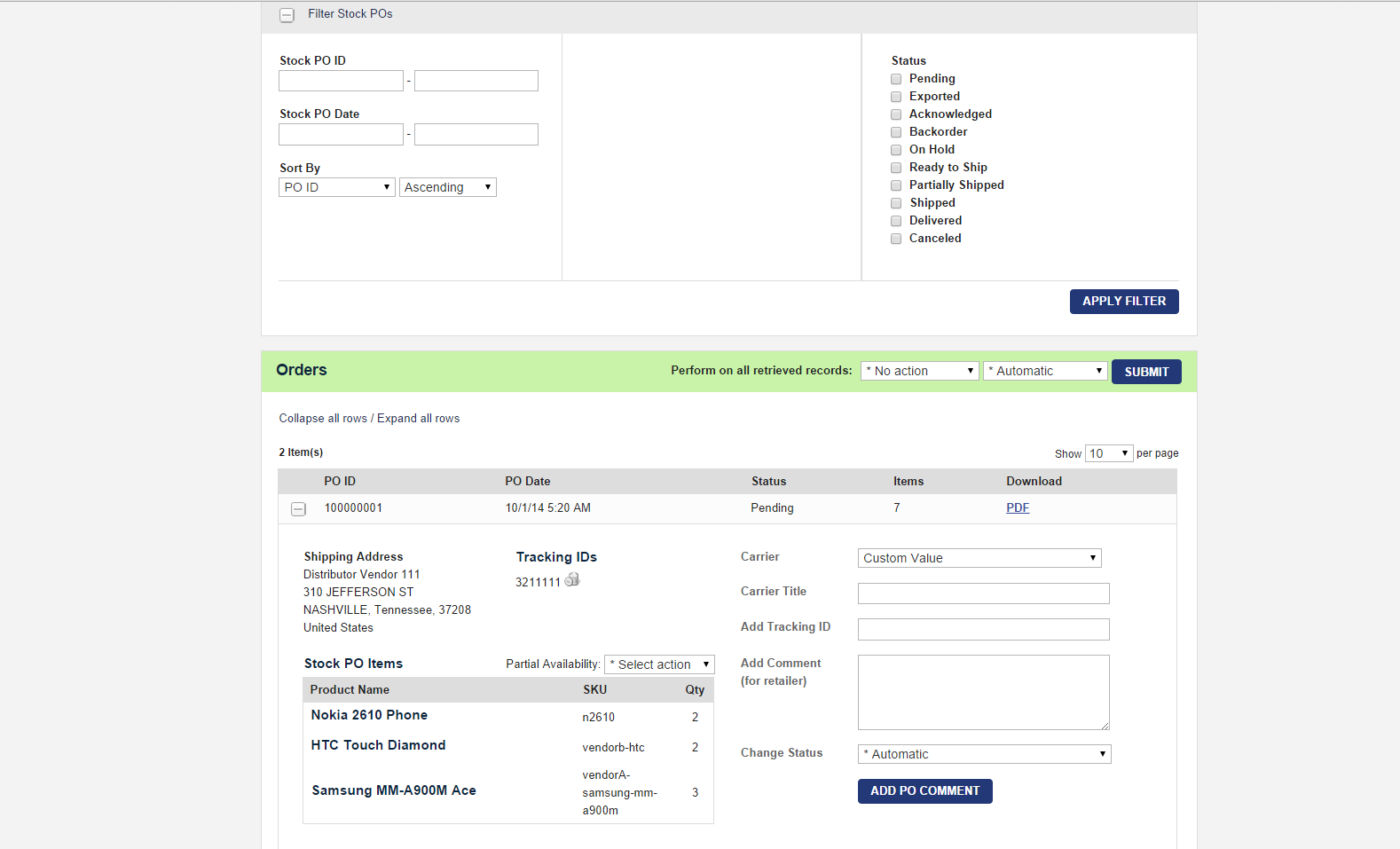Click the Filter Stock POs title
Image resolution: width=1400 pixels, height=849 pixels.
point(350,14)
